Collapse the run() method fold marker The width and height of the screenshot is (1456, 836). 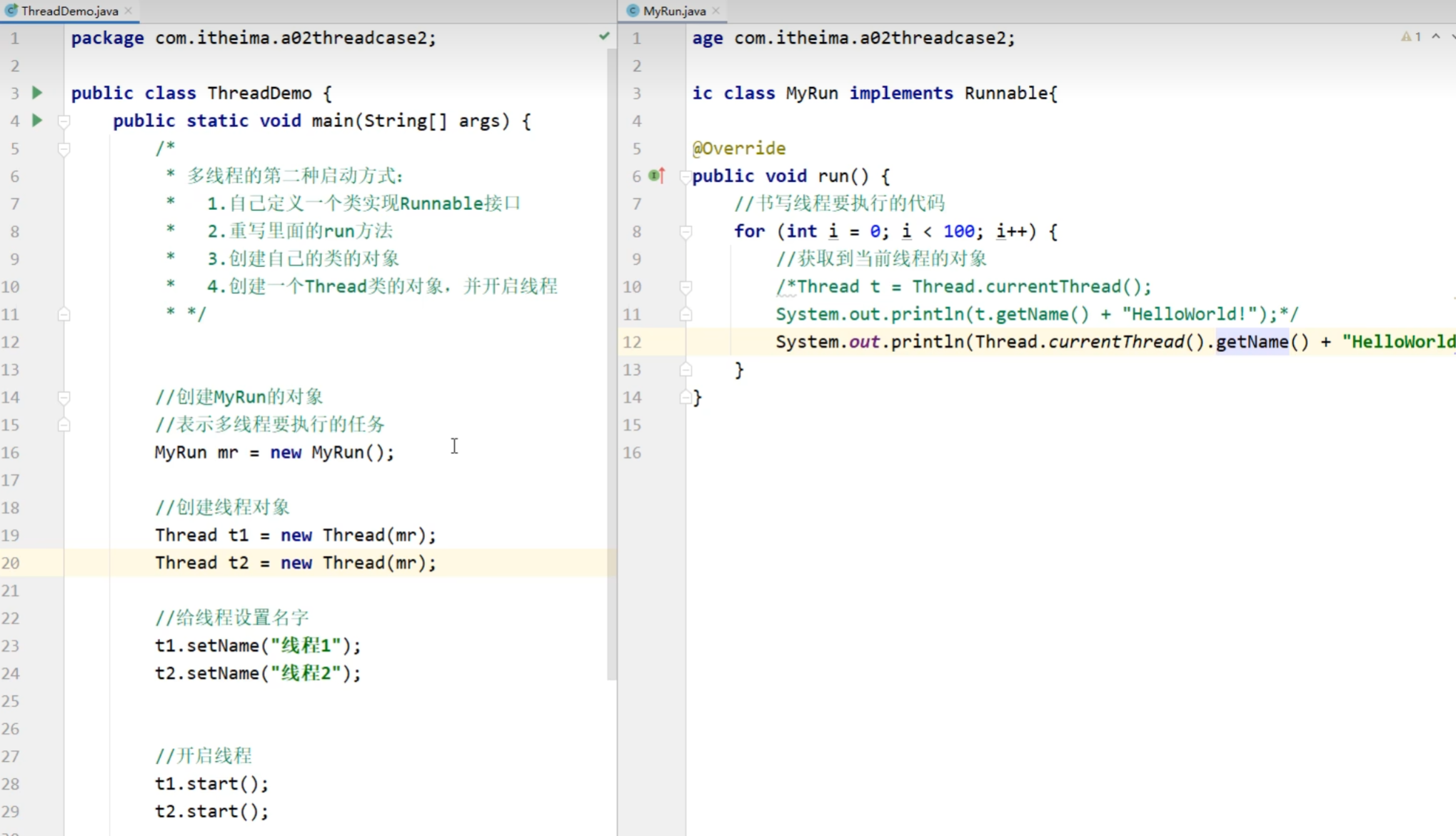(684, 176)
